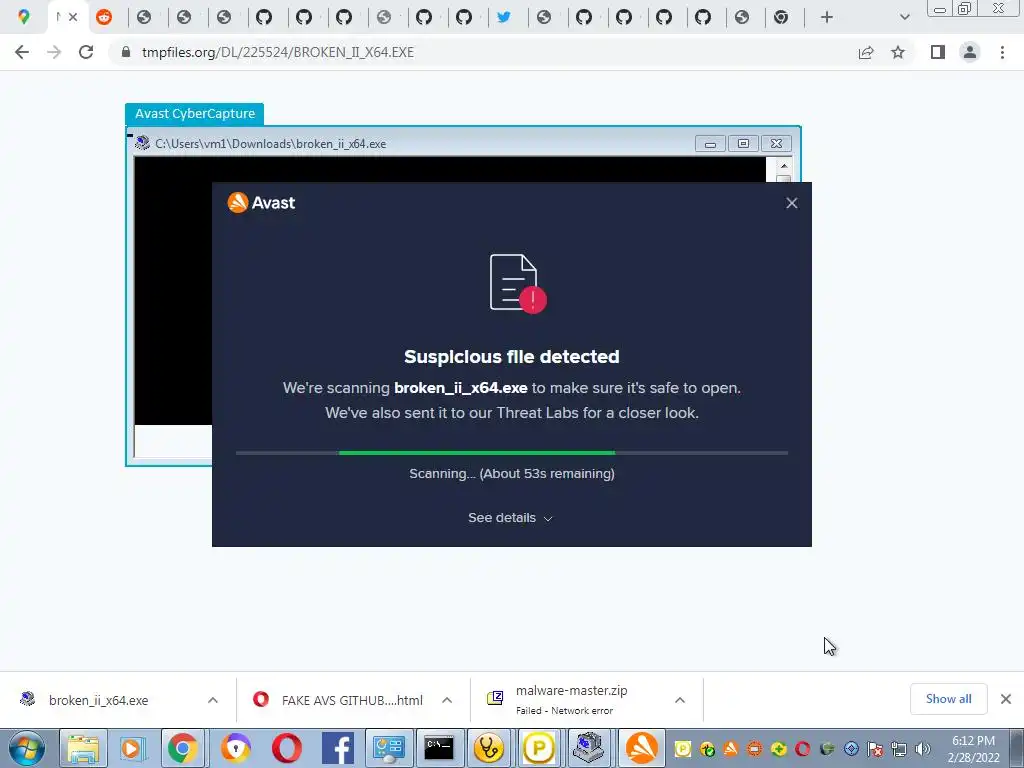Switch to the last Chrome-icon tab
1024x768 pixels.
(781, 18)
